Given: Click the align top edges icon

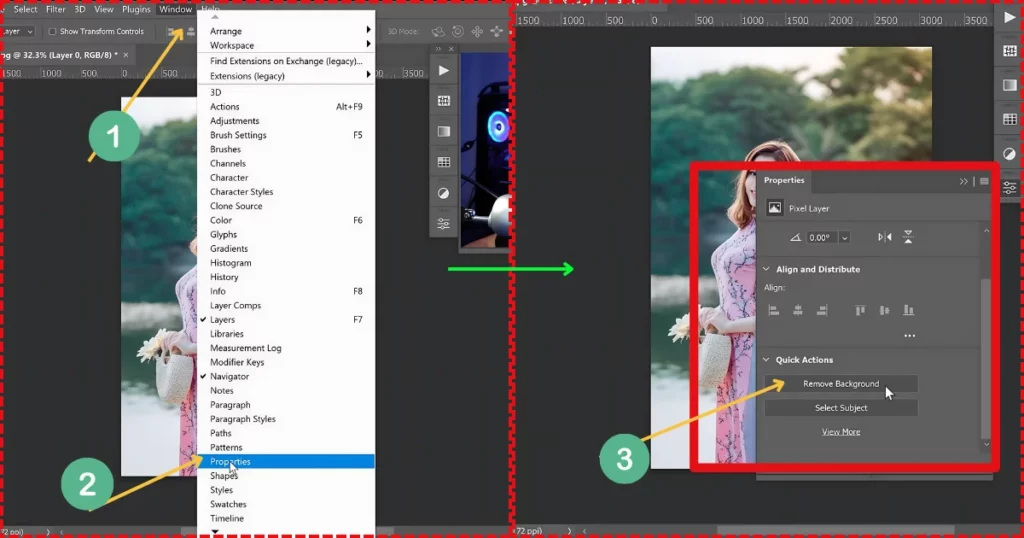Looking at the screenshot, I should (860, 311).
